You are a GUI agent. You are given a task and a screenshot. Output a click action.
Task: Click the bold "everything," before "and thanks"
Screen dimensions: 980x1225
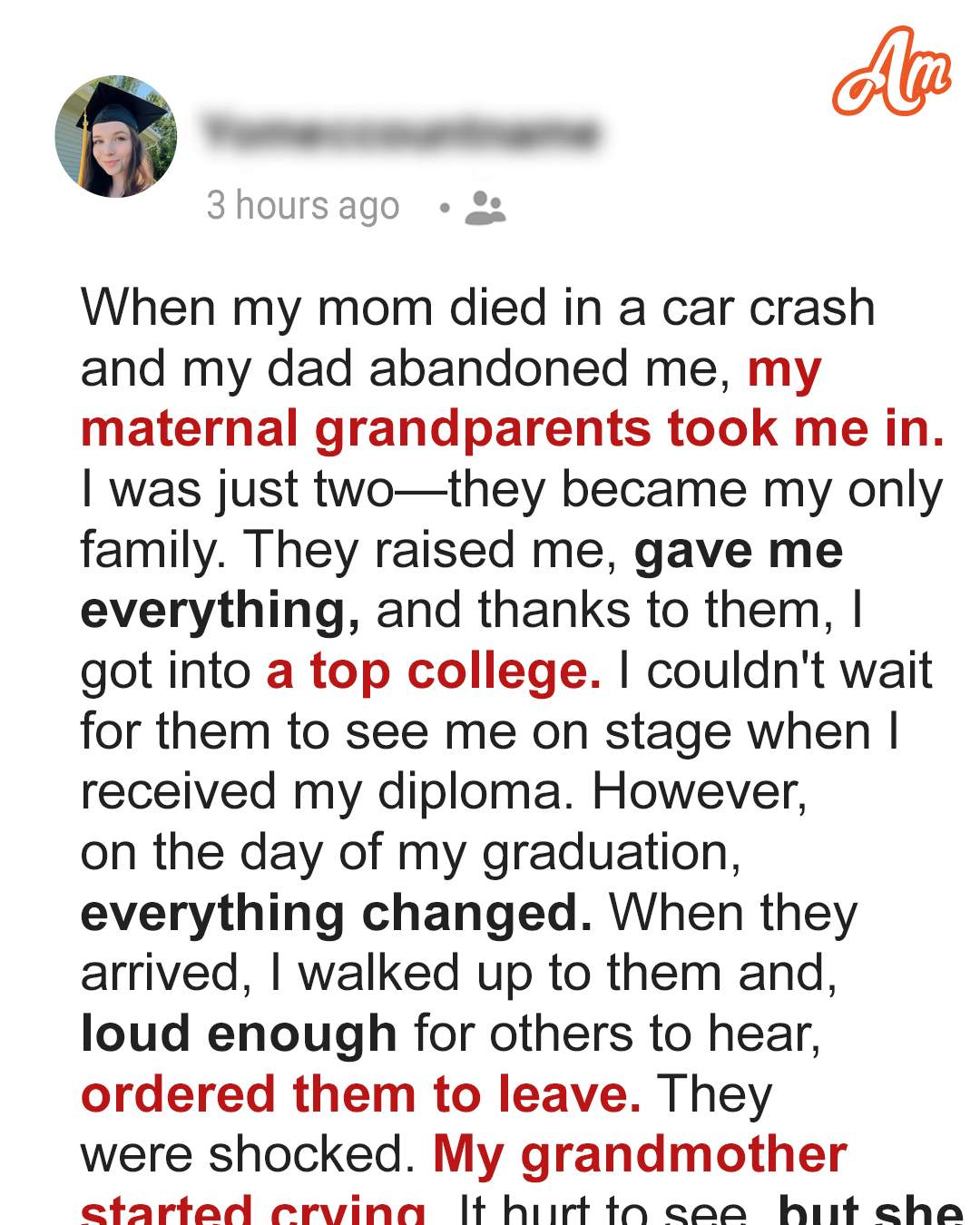tap(220, 611)
